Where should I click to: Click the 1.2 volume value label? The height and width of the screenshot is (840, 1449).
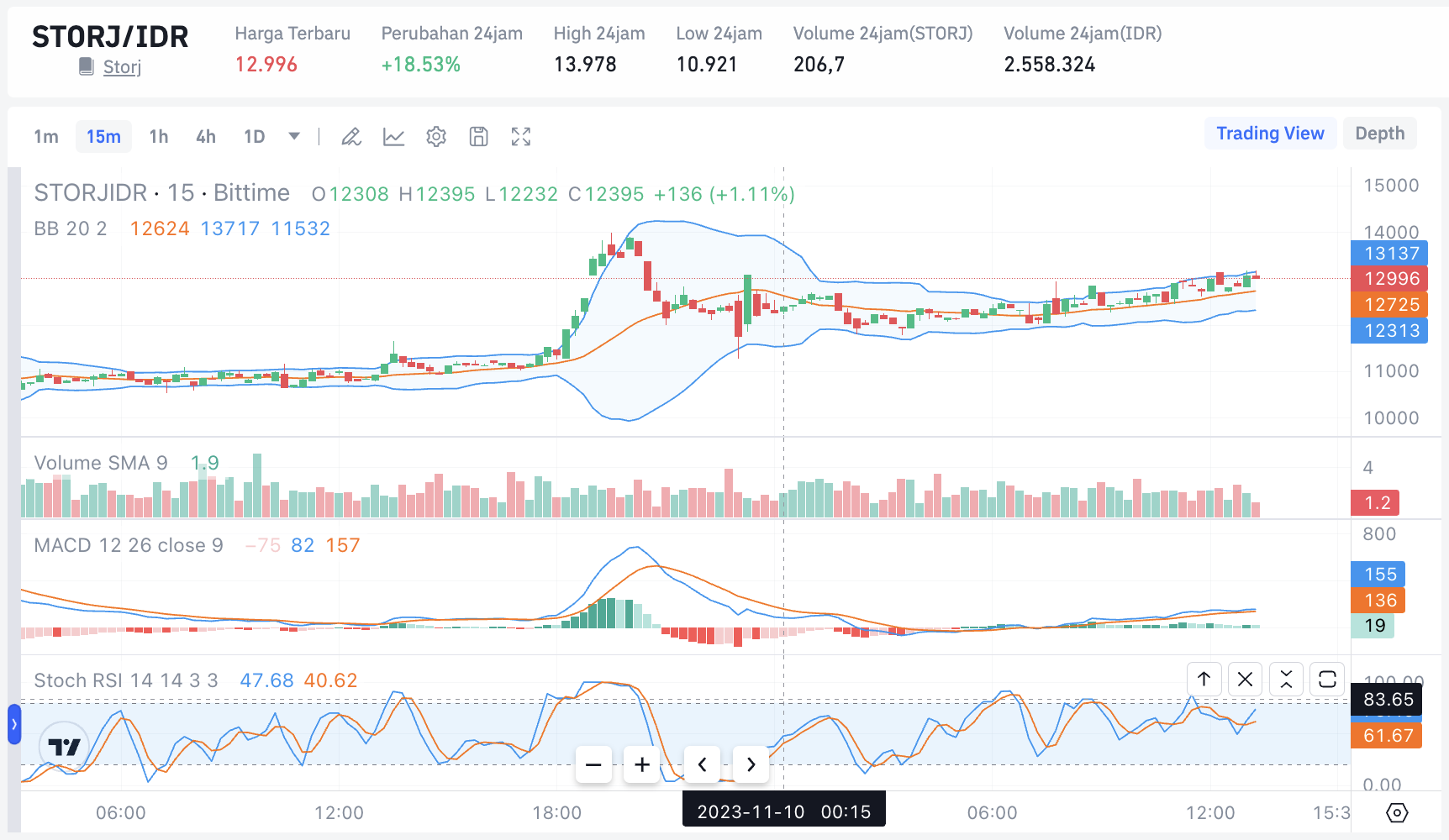click(1376, 503)
